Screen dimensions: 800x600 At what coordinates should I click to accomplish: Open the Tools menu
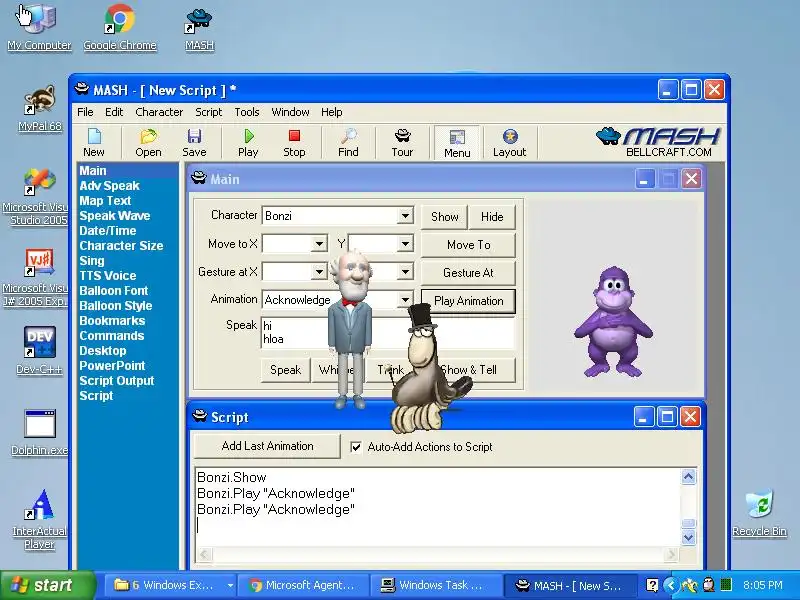click(x=246, y=112)
